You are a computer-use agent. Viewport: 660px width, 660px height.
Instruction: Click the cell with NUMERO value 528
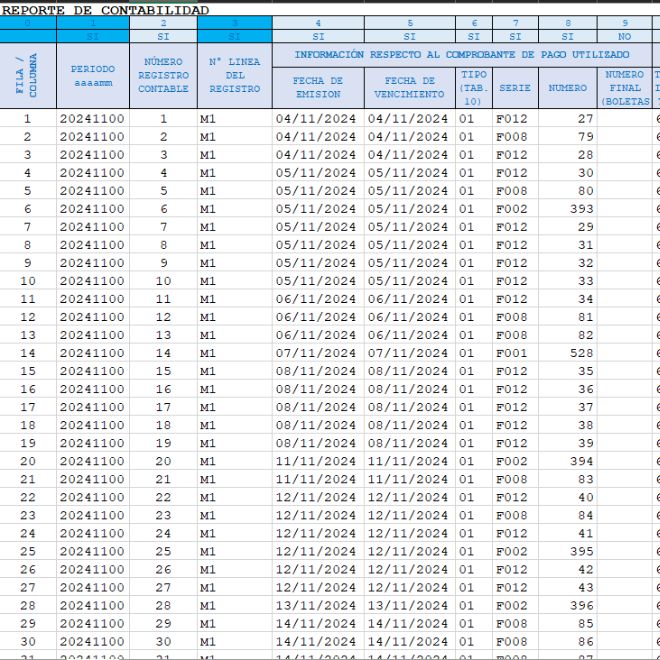tap(567, 353)
